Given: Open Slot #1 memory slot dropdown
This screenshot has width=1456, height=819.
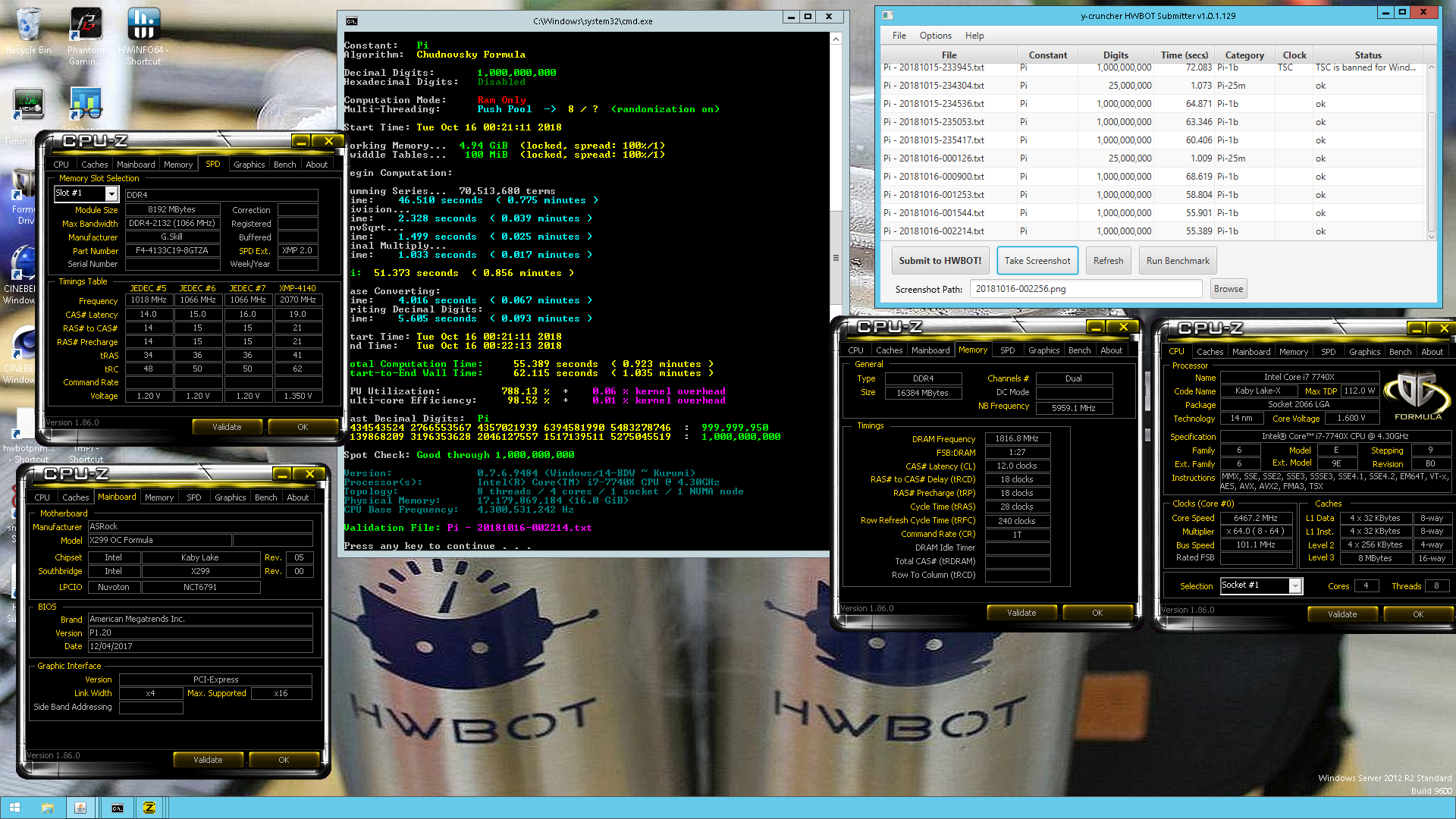Looking at the screenshot, I should (111, 194).
